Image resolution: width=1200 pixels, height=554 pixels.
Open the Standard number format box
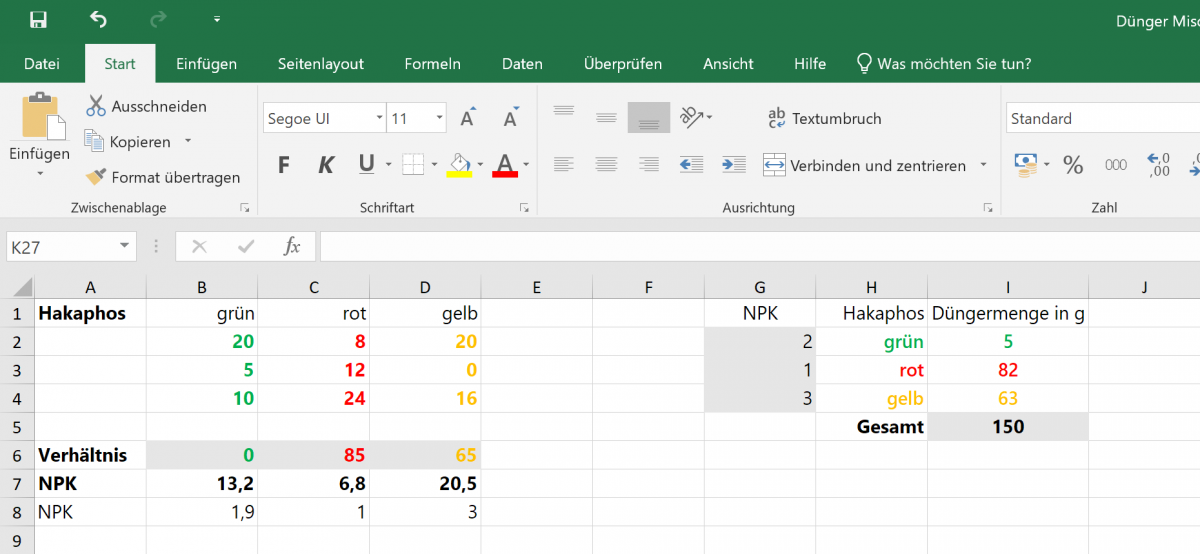(1103, 118)
